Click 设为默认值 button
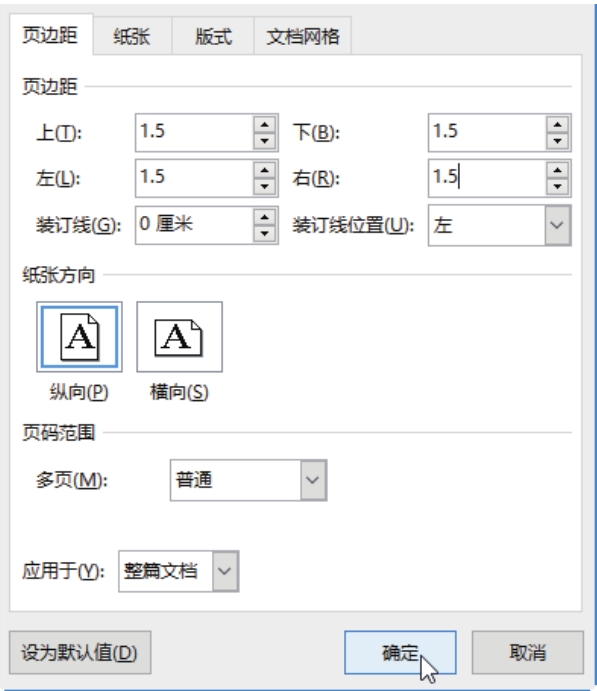Screen dimensions: 597x691 click(80, 652)
